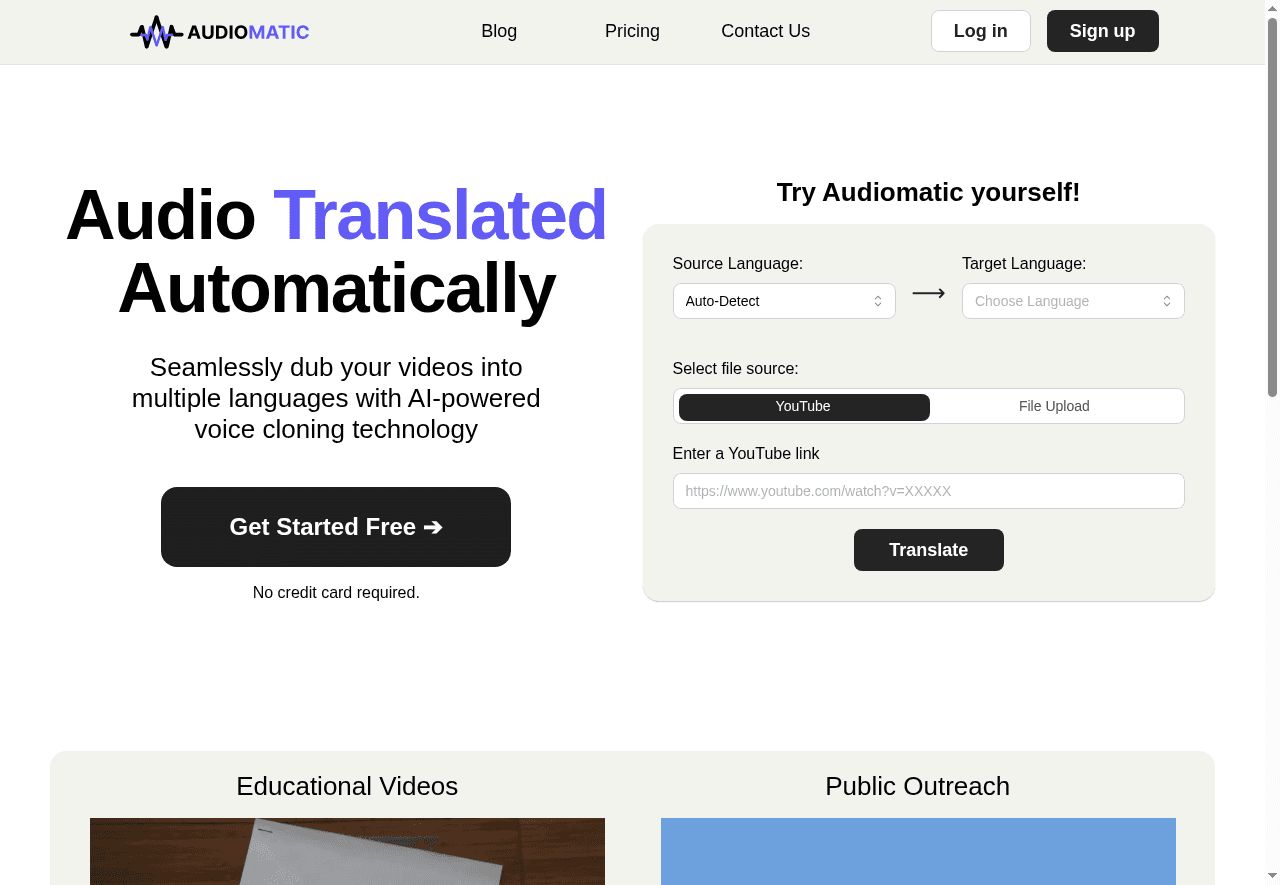Open the Contact Us page
This screenshot has height=885, width=1280.
765,31
